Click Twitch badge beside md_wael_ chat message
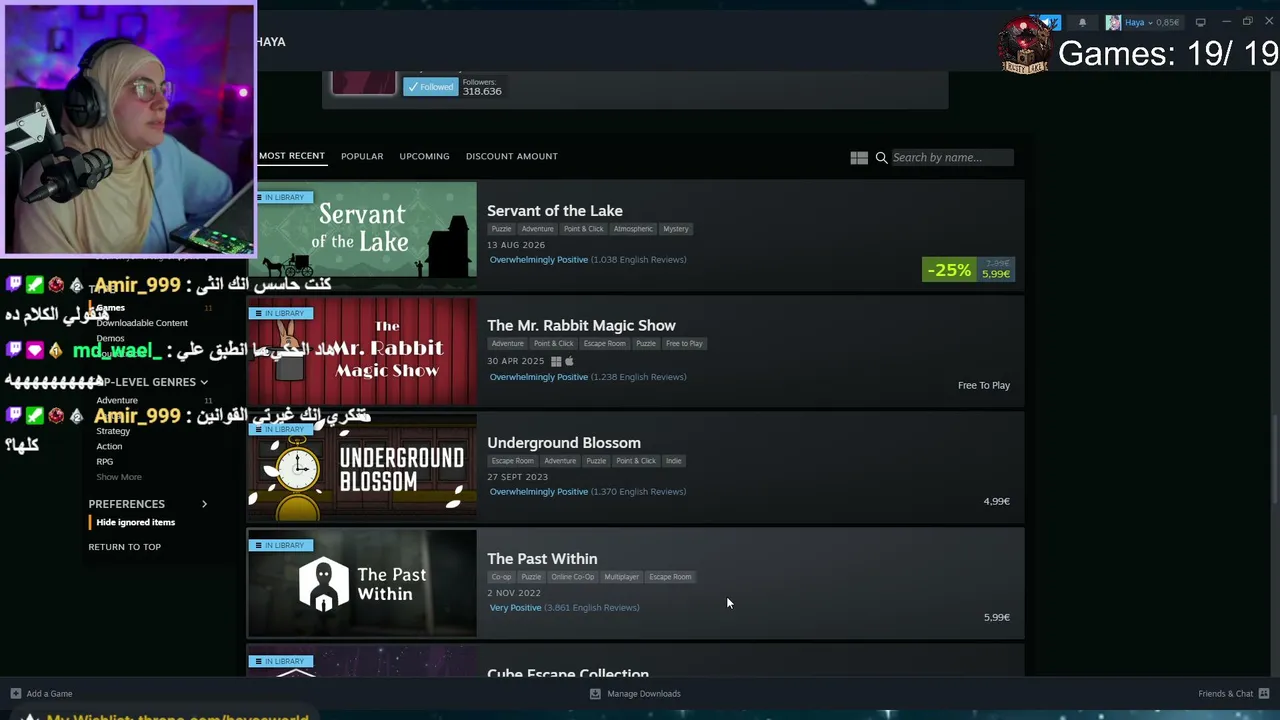 pos(14,351)
